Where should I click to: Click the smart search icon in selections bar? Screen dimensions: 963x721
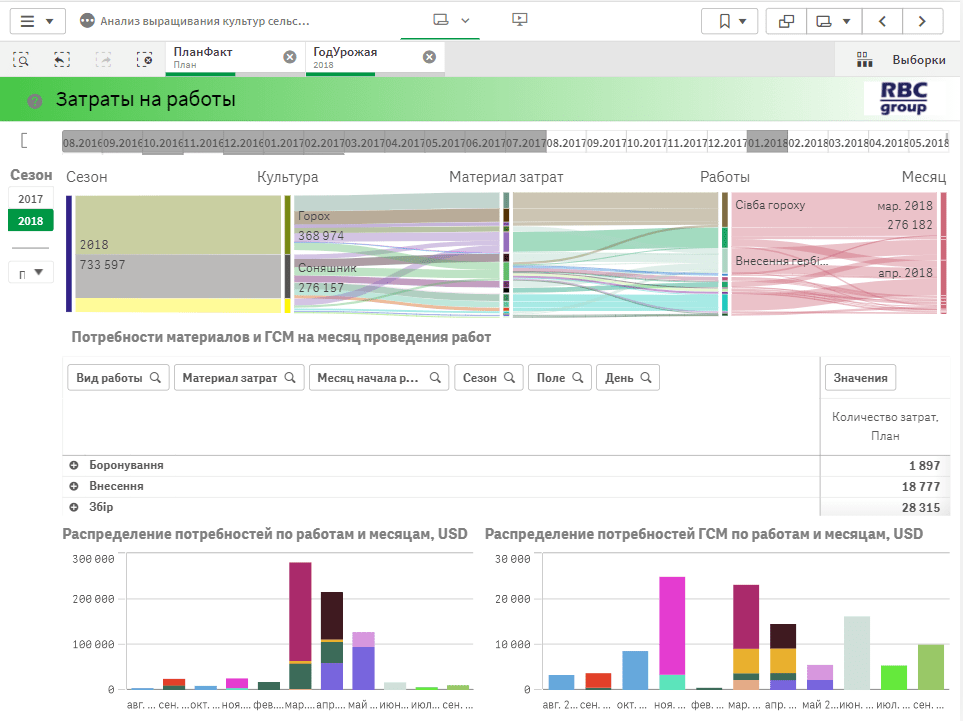point(20,59)
